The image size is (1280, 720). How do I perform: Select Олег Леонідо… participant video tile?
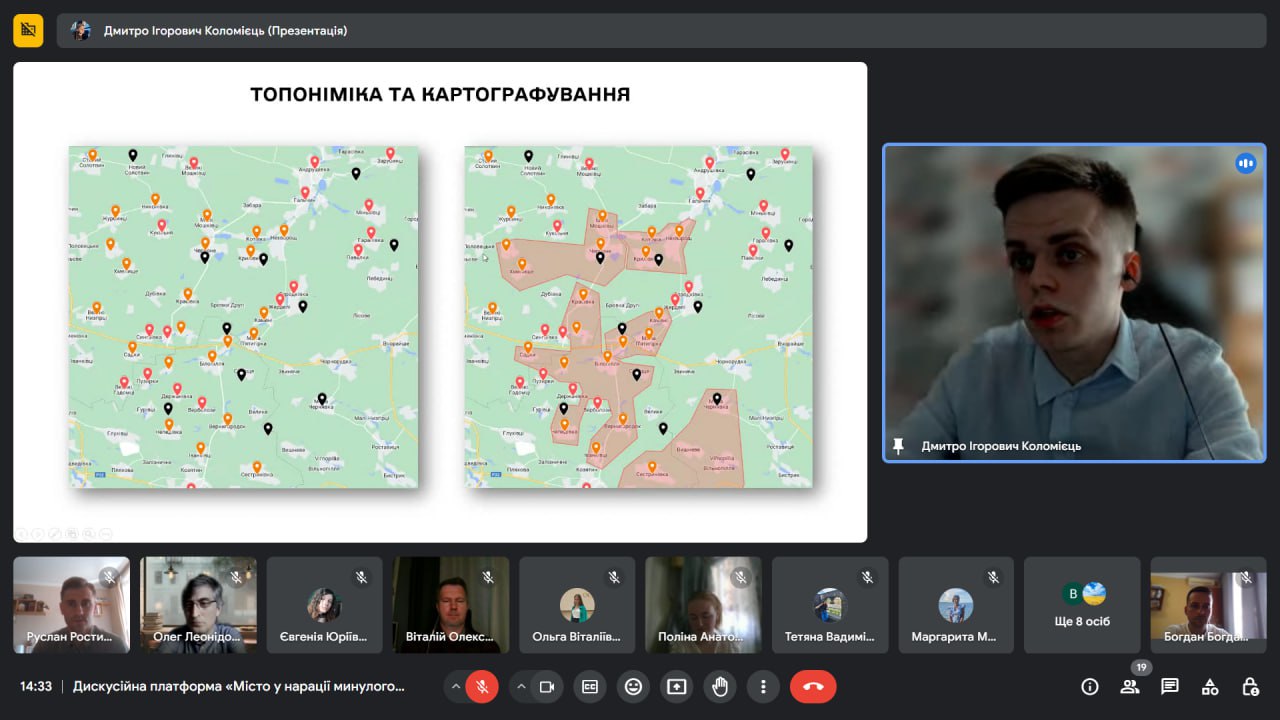click(198, 605)
